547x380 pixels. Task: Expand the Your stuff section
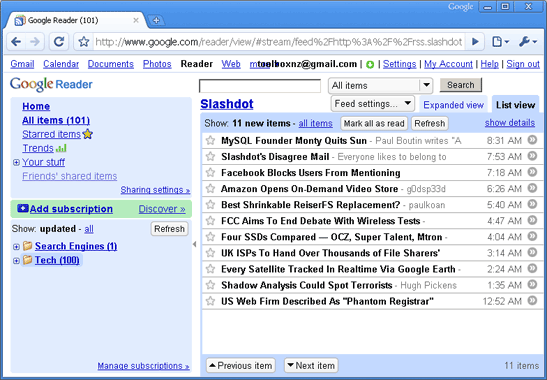point(16,162)
